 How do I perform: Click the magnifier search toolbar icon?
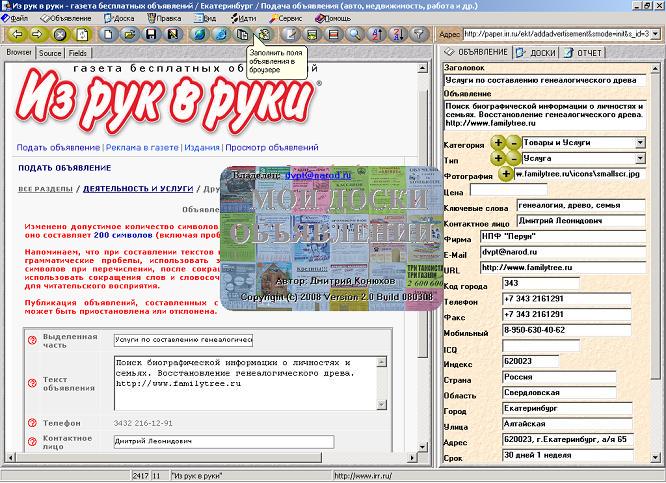click(x=354, y=34)
